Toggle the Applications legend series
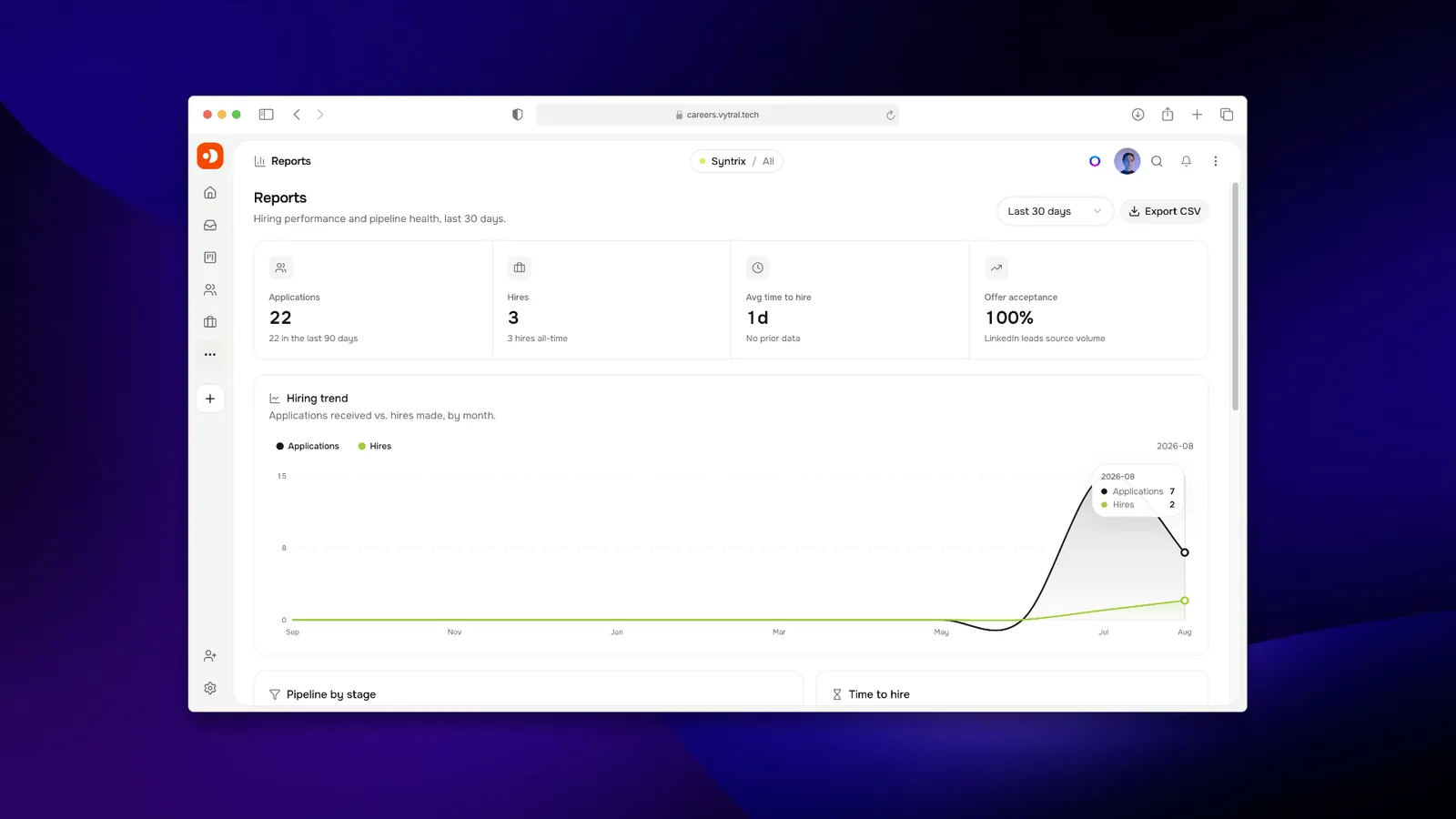Screen dimensions: 1456x819 coord(308,446)
